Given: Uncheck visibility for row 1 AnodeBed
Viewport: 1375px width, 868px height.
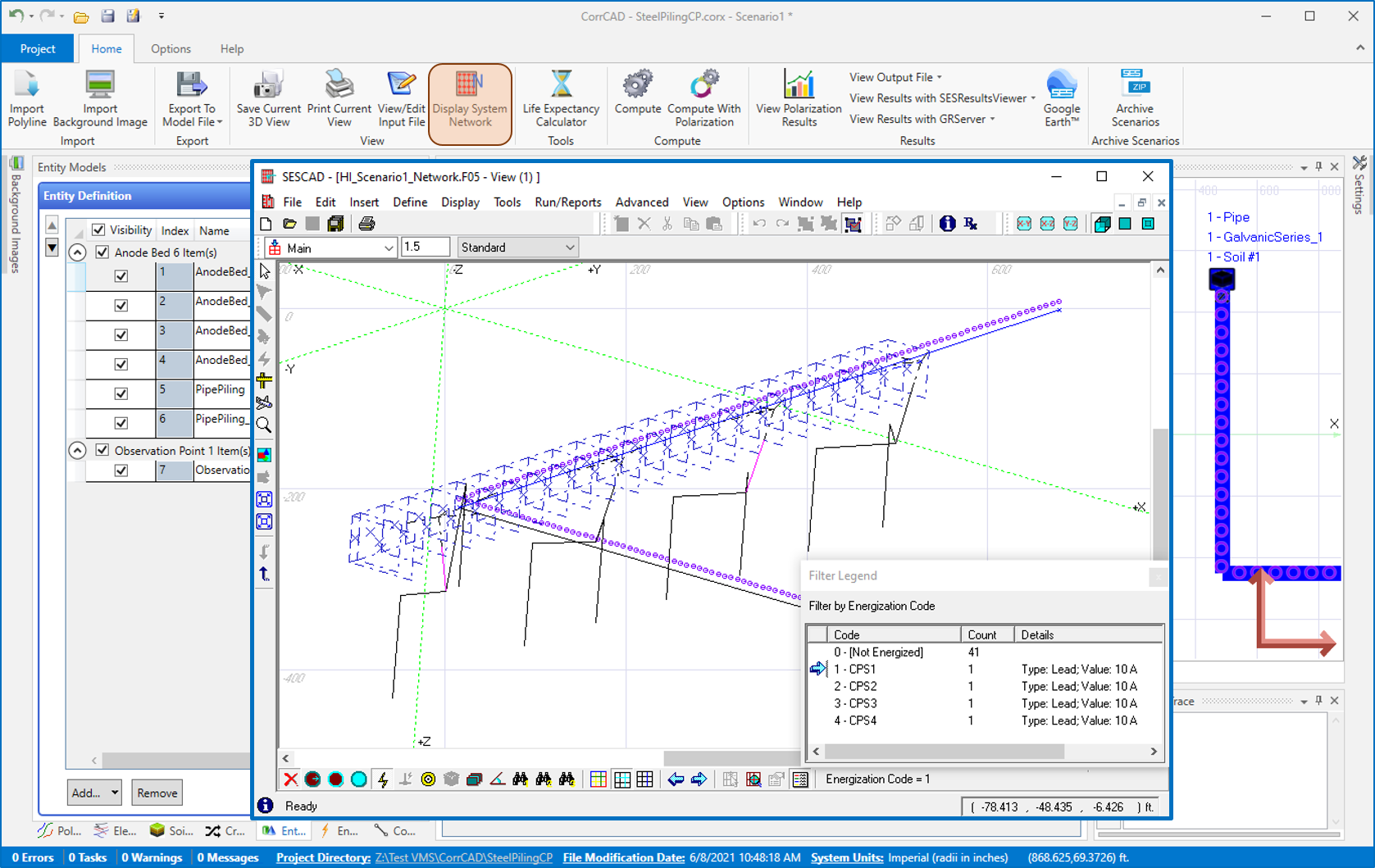Looking at the screenshot, I should 121,276.
